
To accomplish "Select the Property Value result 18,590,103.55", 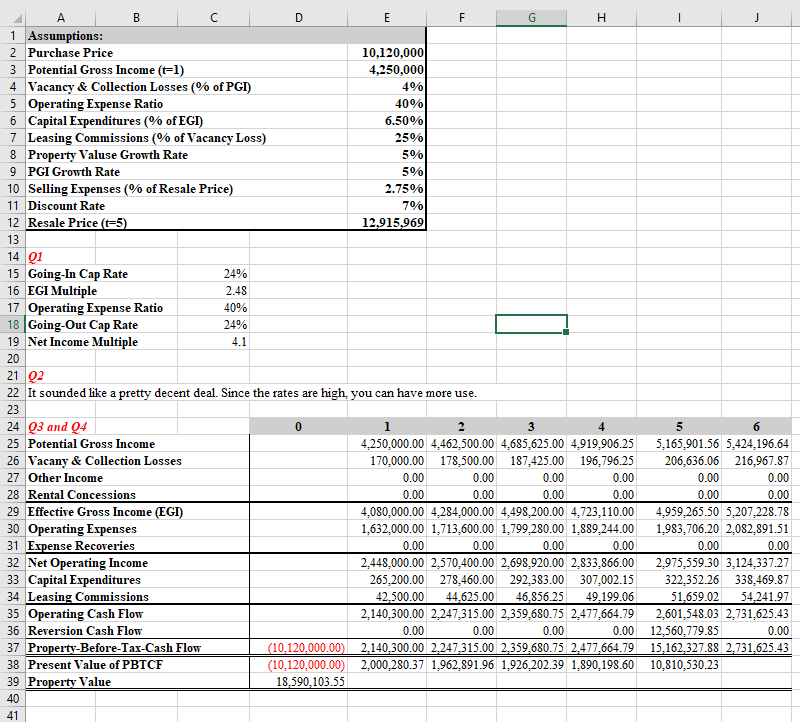I will [308, 681].
